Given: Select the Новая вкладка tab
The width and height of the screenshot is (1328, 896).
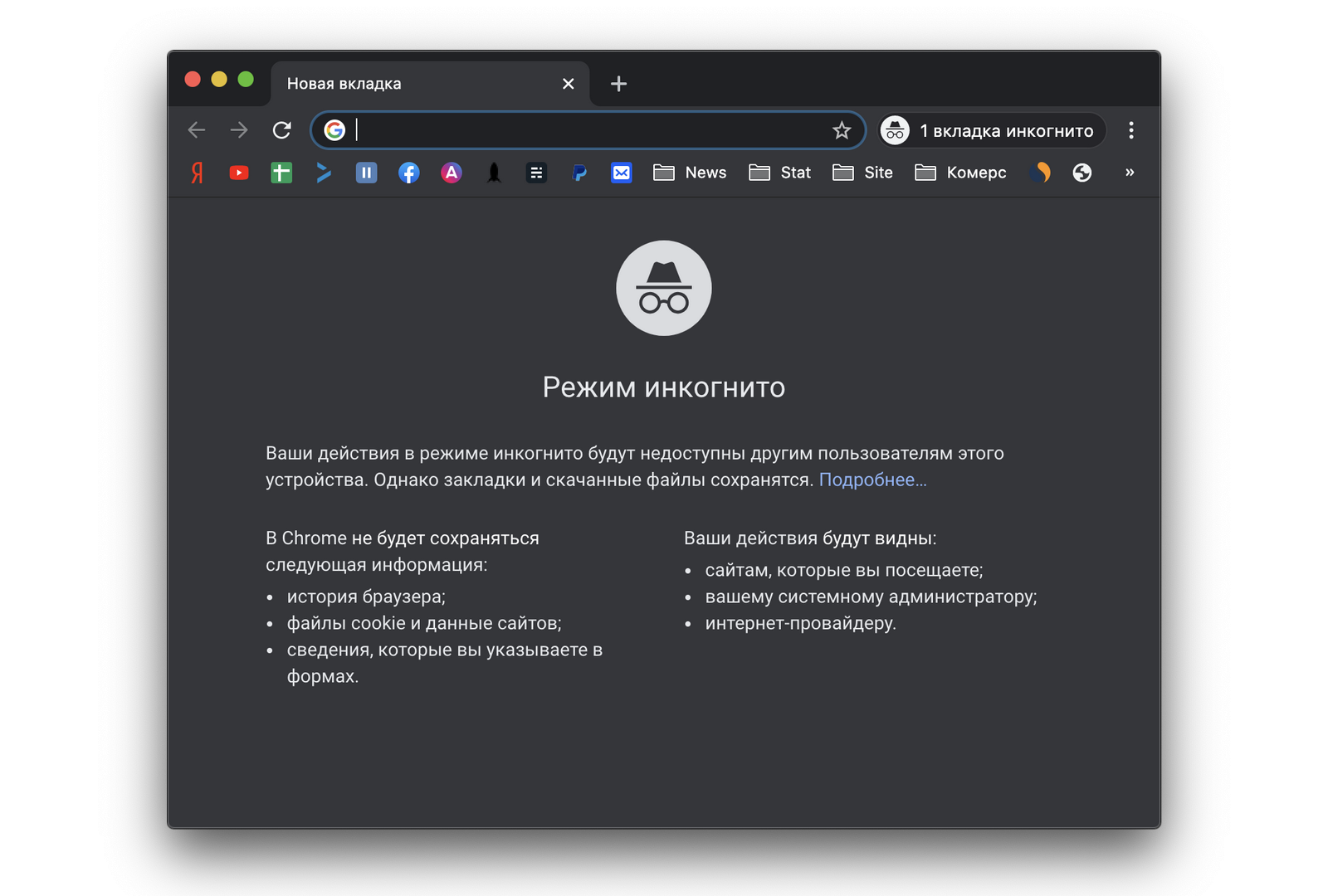Looking at the screenshot, I should (430, 84).
